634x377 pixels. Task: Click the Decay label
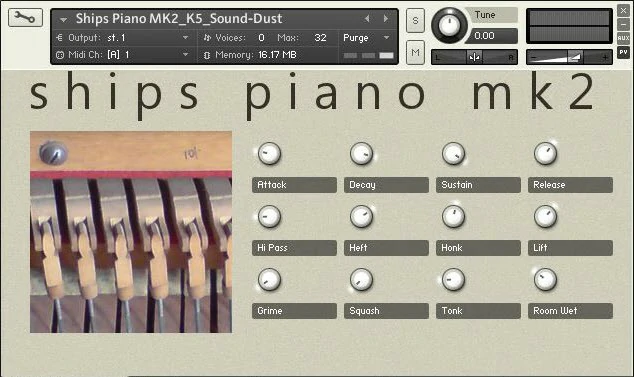click(386, 185)
